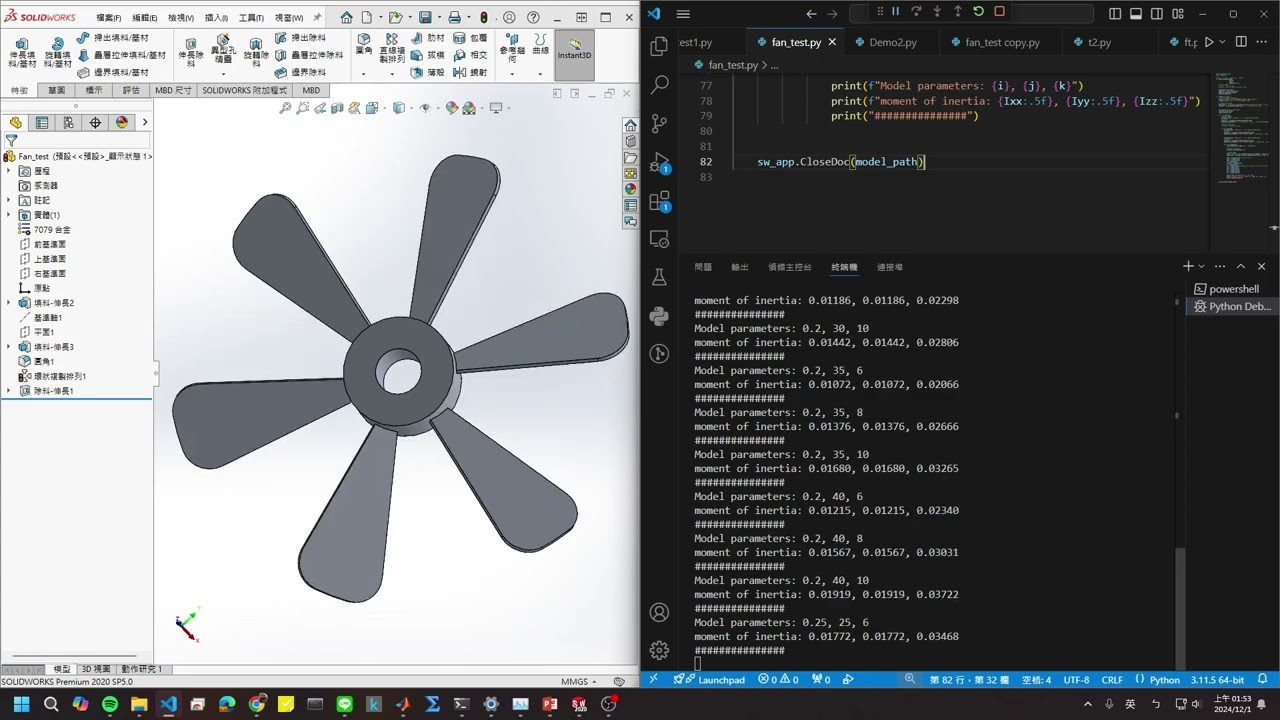This screenshot has width=1280, height=720.
Task: Open VS Code Testing beaker view
Action: 659,277
